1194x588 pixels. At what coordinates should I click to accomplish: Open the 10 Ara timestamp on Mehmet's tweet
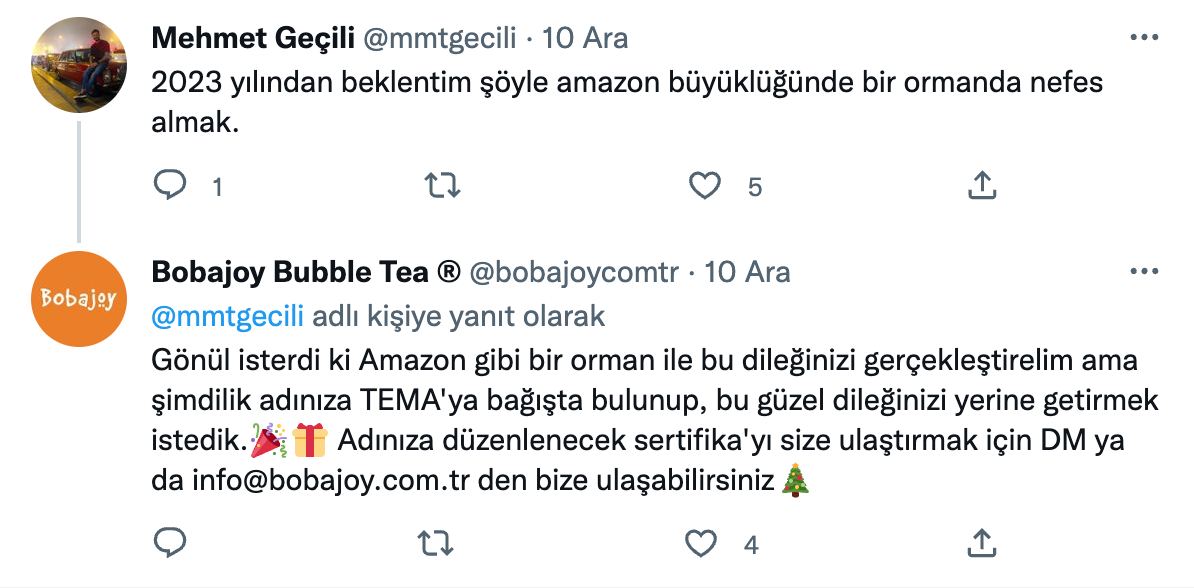584,39
